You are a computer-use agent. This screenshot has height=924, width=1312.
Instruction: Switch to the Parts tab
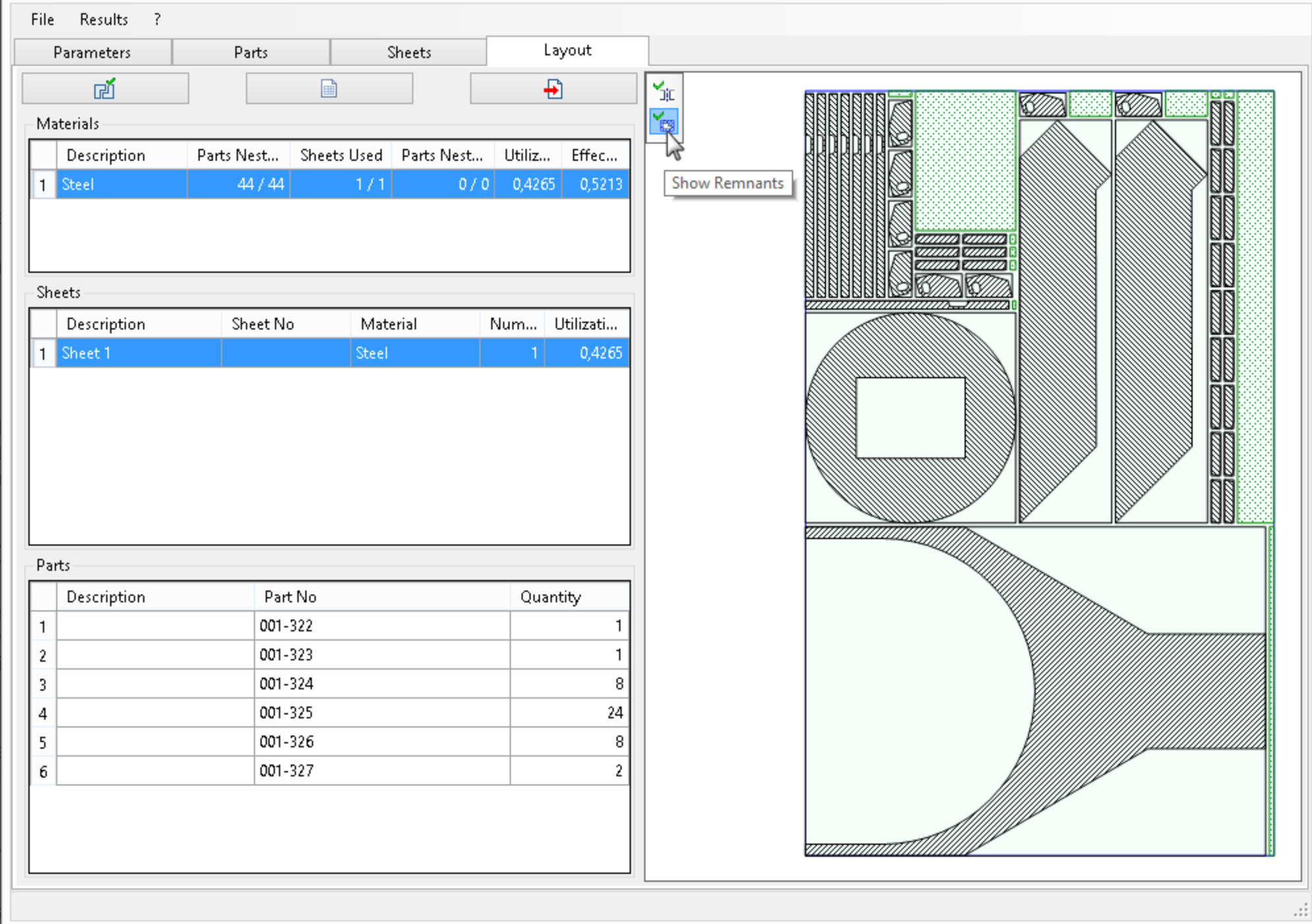click(251, 52)
